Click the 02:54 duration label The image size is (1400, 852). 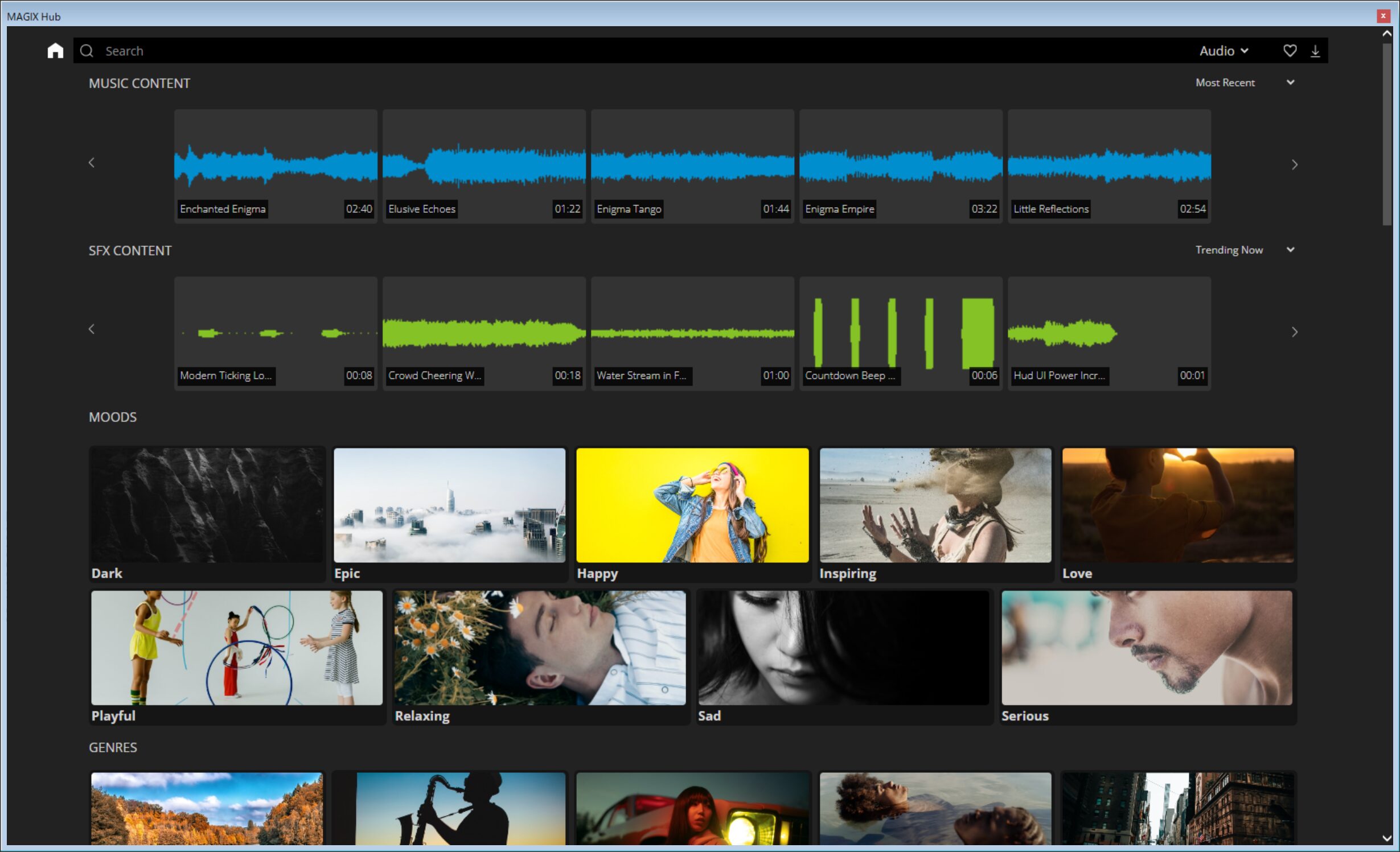tap(1193, 209)
